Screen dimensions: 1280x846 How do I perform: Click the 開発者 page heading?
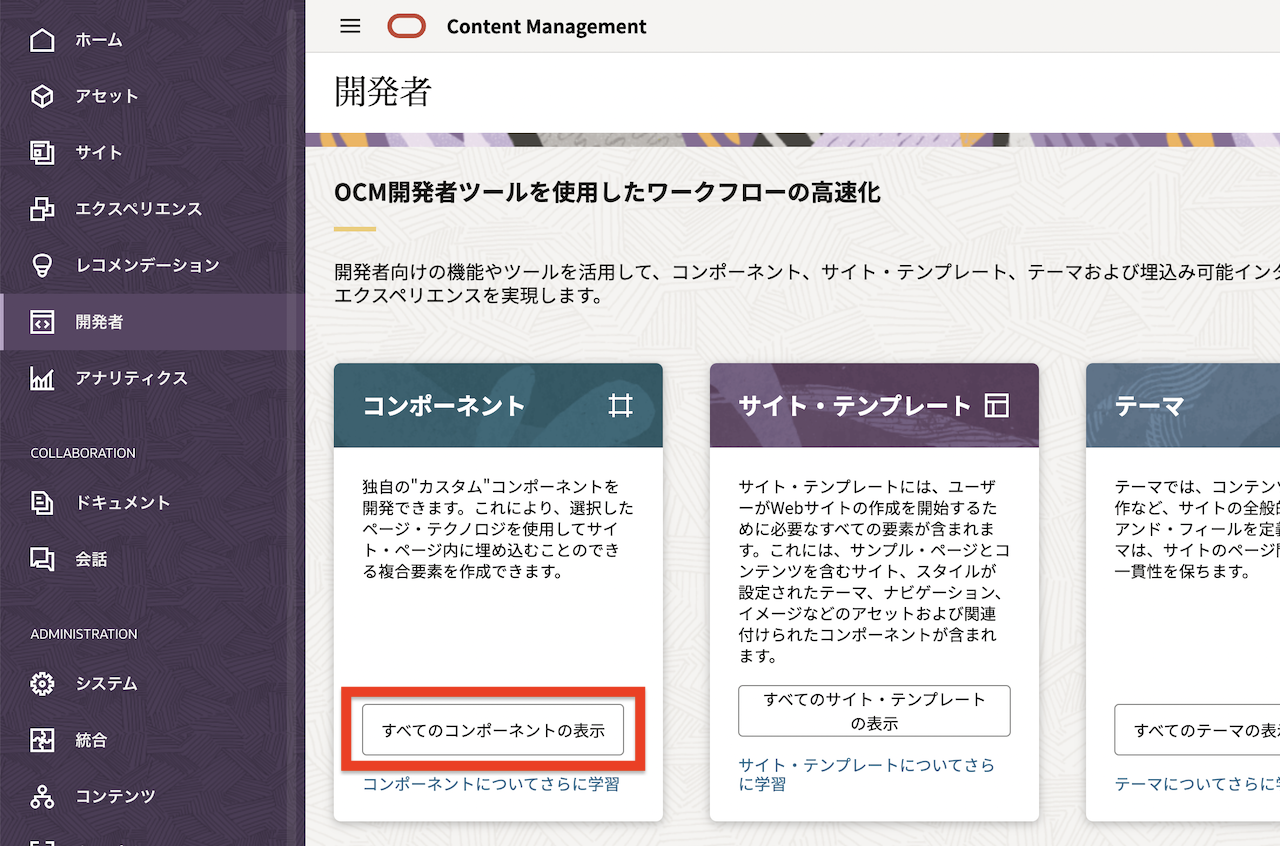click(x=383, y=92)
